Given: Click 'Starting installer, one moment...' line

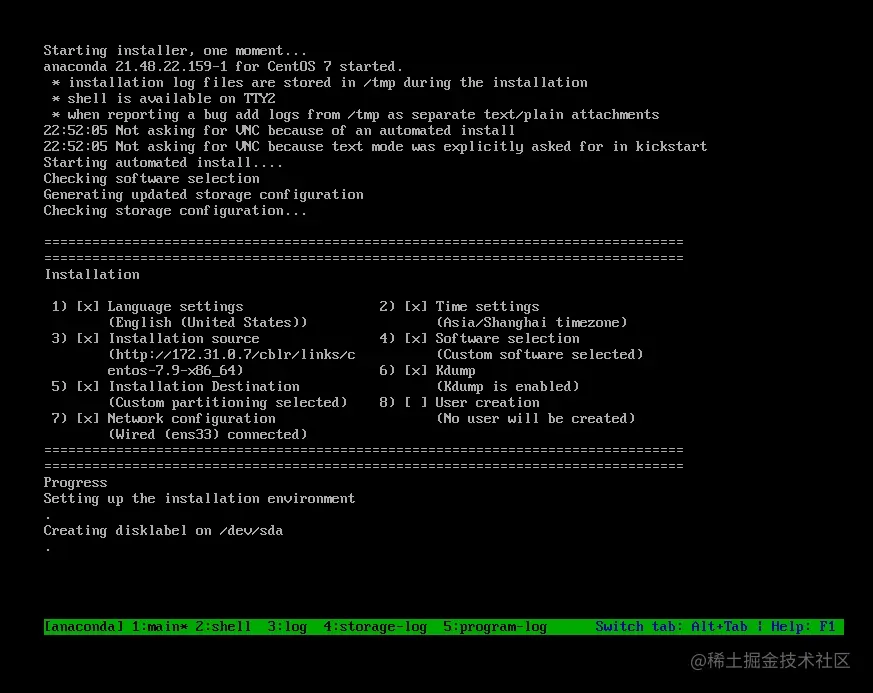Looking at the screenshot, I should 175,51.
